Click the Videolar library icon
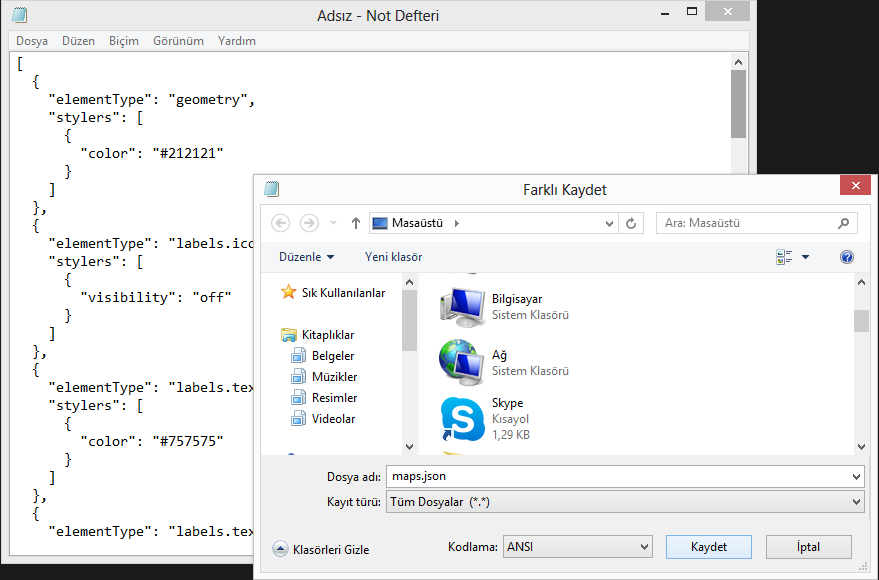 [x=298, y=419]
